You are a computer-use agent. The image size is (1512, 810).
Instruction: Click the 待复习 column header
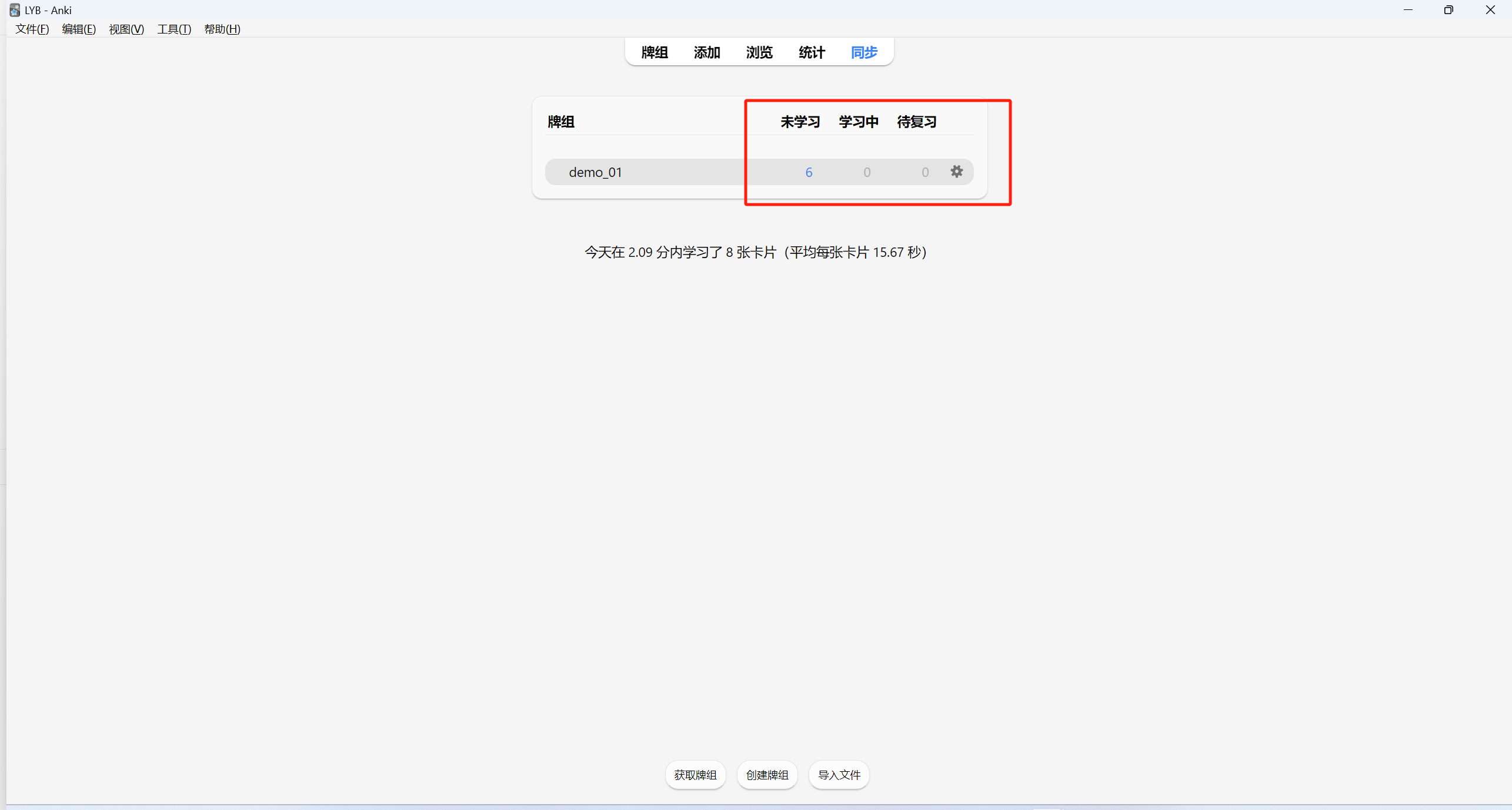click(916, 122)
